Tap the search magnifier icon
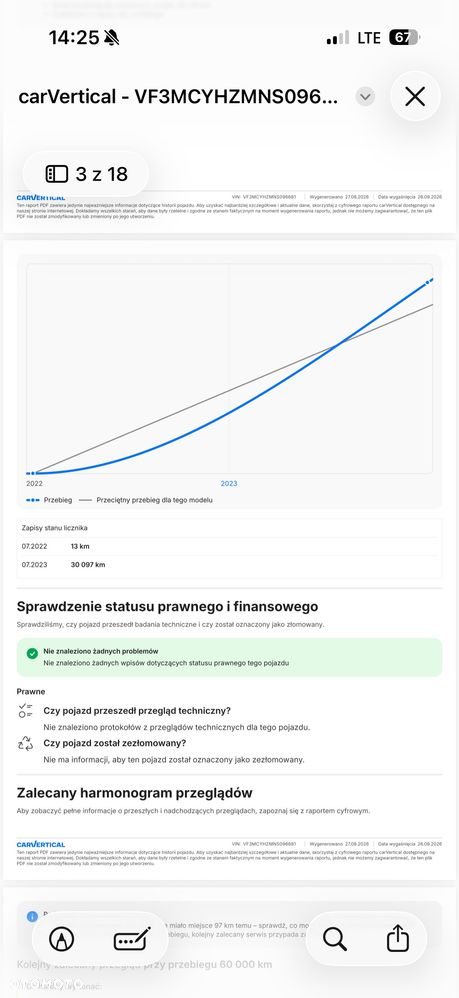This screenshot has height=998, width=459. pyautogui.click(x=334, y=939)
